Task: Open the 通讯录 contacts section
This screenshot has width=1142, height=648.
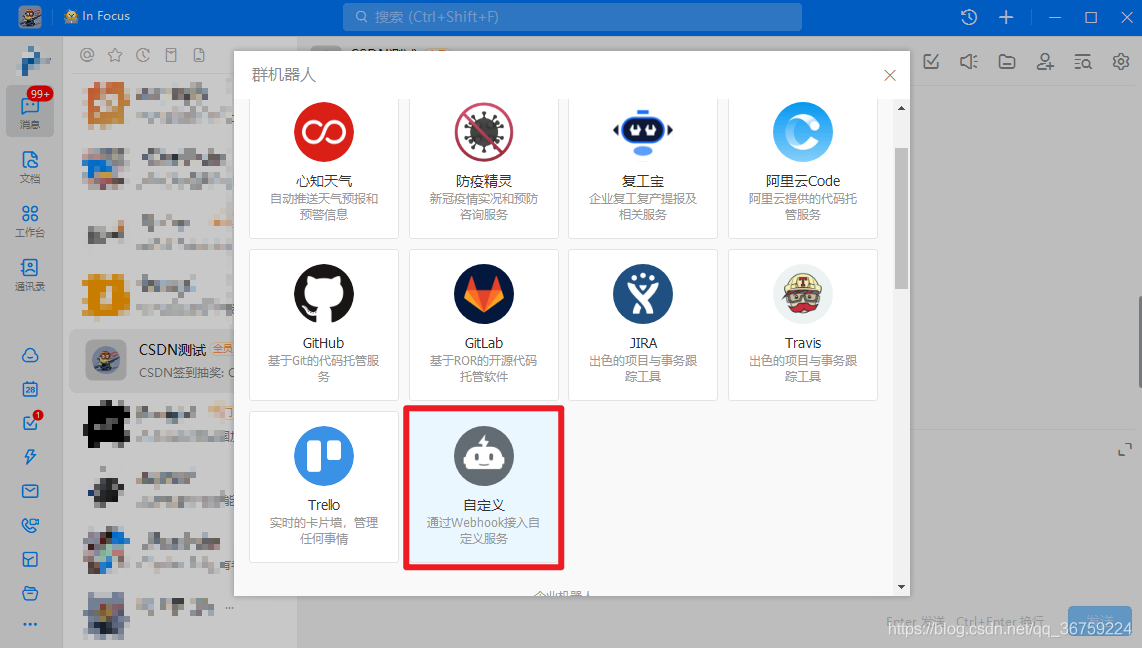Action: (x=30, y=274)
